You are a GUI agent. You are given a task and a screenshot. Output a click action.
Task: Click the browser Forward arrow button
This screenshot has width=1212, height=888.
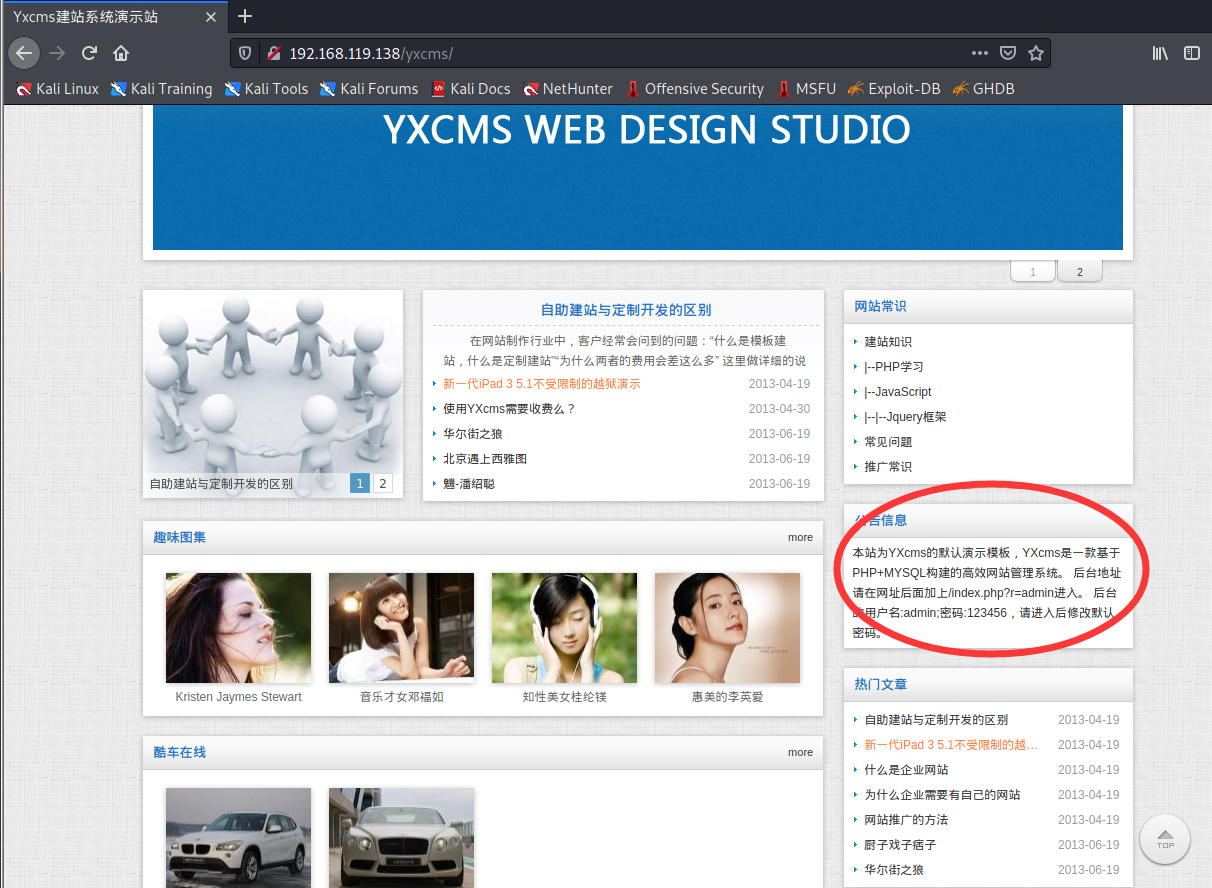(x=57, y=53)
